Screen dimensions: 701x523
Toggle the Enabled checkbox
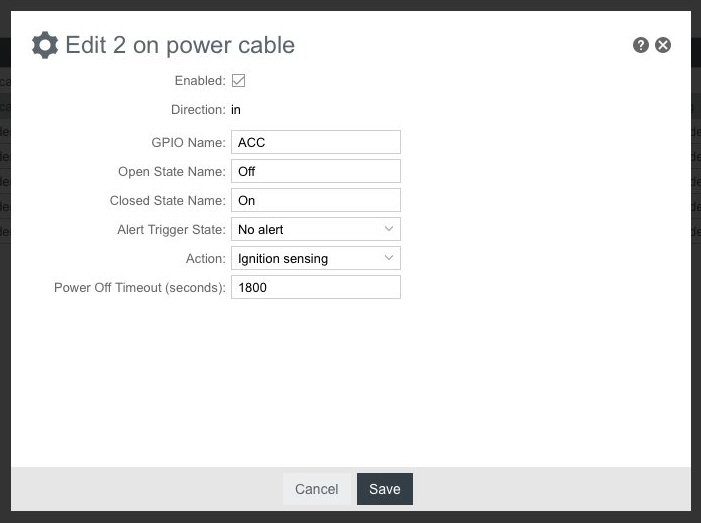(238, 80)
